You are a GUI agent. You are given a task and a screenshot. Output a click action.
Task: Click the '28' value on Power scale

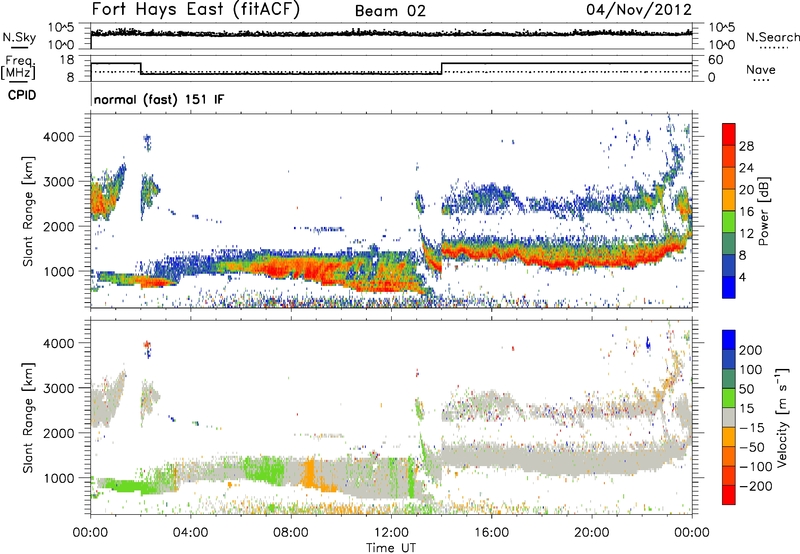click(746, 146)
